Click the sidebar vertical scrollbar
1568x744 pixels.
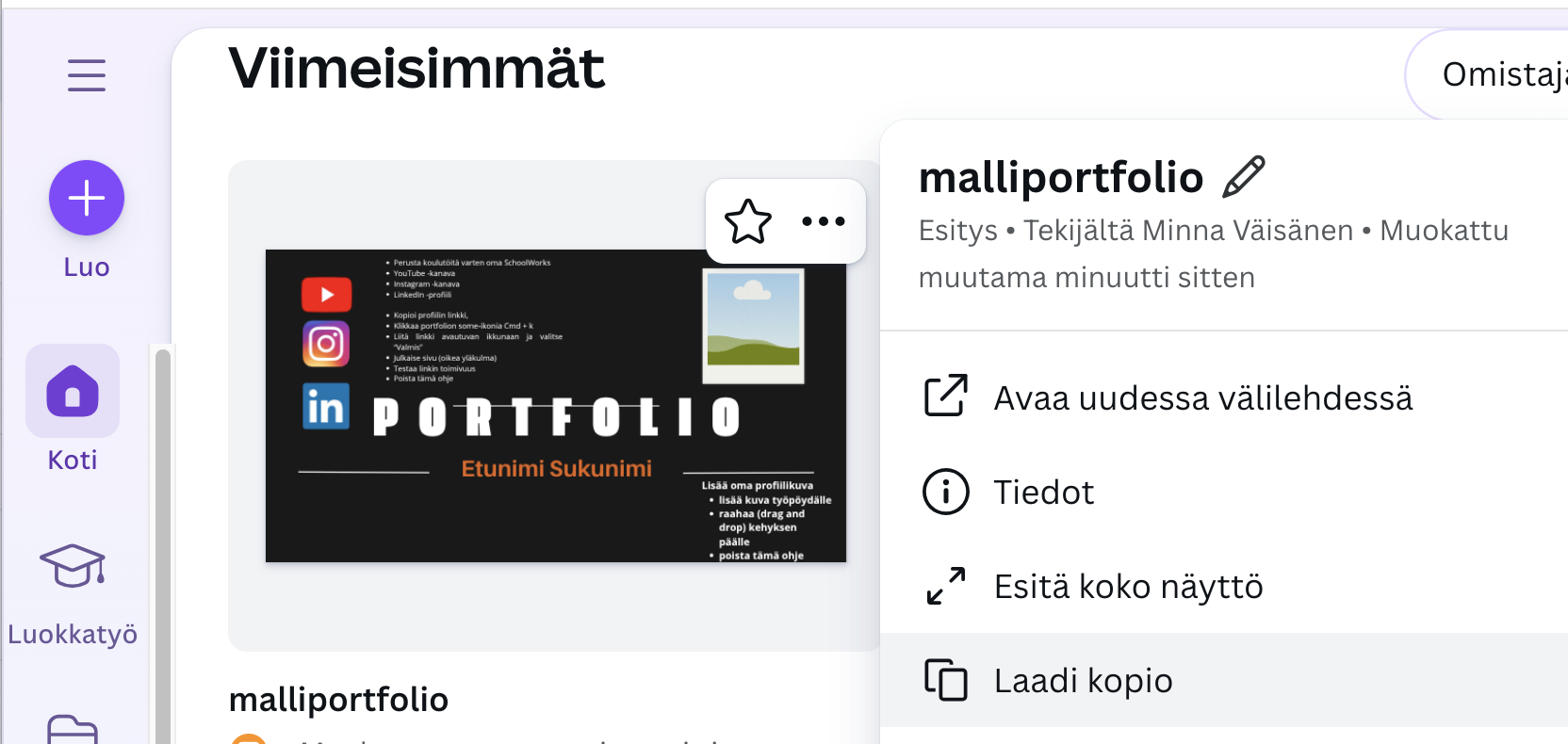(163, 546)
